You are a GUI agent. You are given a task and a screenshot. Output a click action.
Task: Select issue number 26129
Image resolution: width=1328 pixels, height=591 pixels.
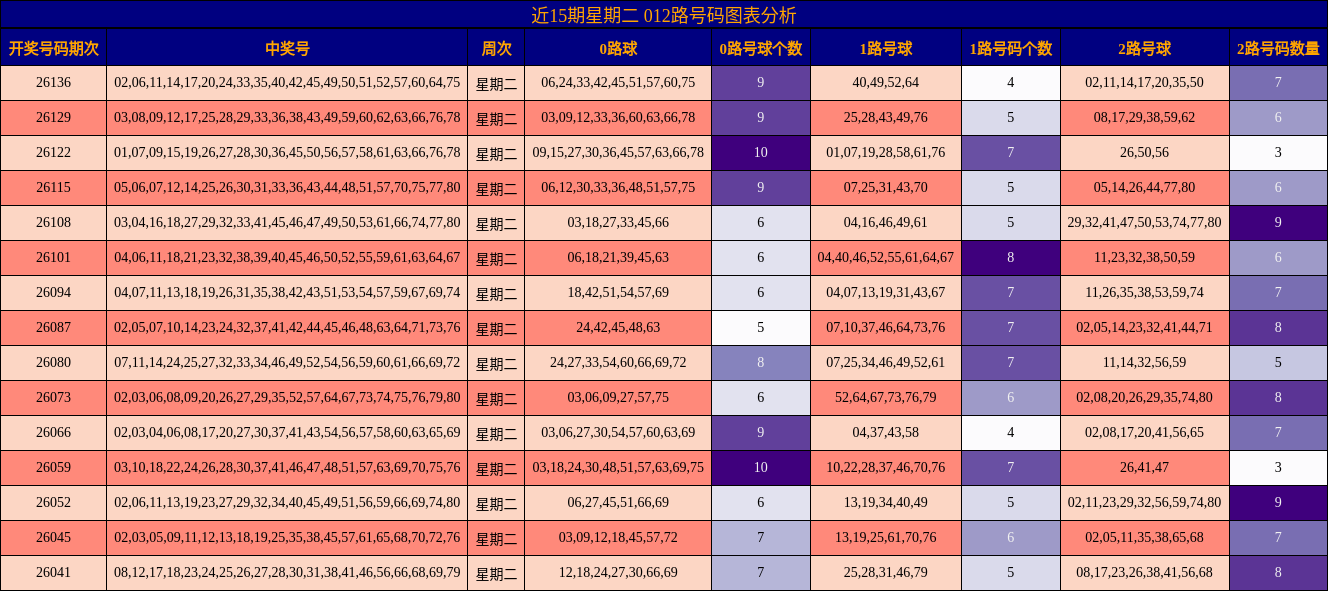coord(53,118)
